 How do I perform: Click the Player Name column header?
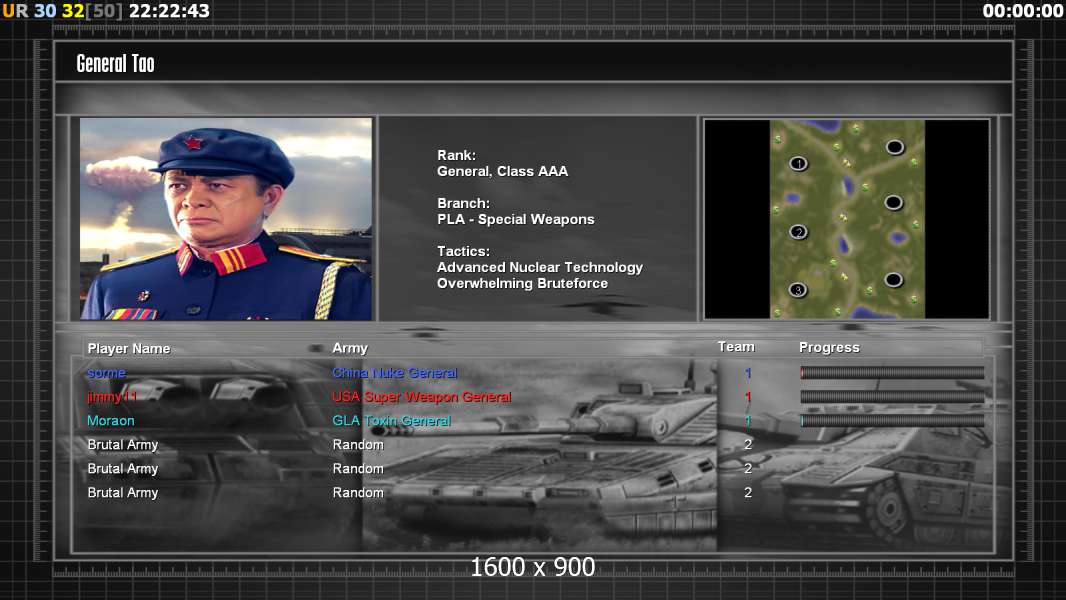tap(129, 348)
